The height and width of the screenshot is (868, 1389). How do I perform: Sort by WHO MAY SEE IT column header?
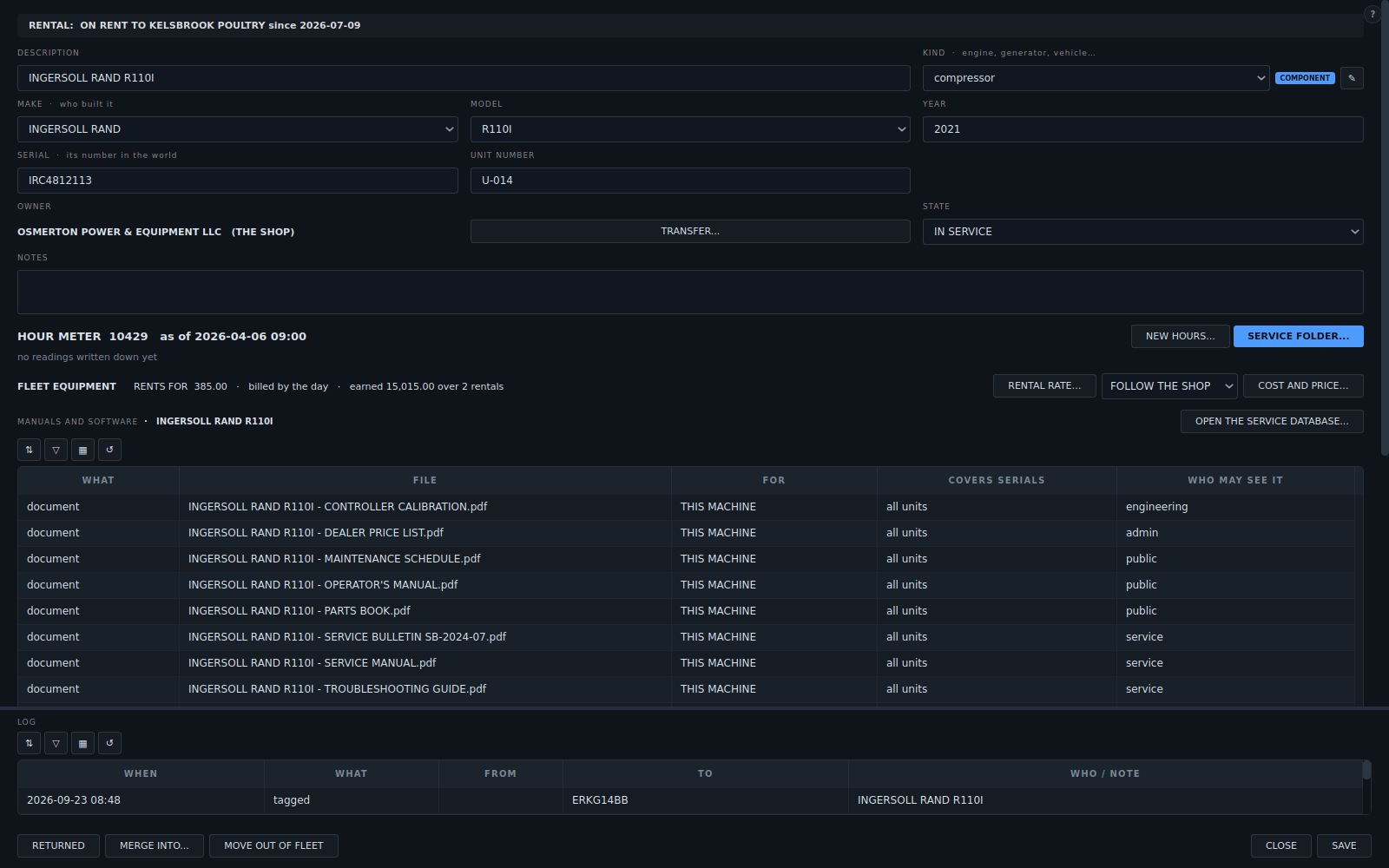pyautogui.click(x=1235, y=480)
